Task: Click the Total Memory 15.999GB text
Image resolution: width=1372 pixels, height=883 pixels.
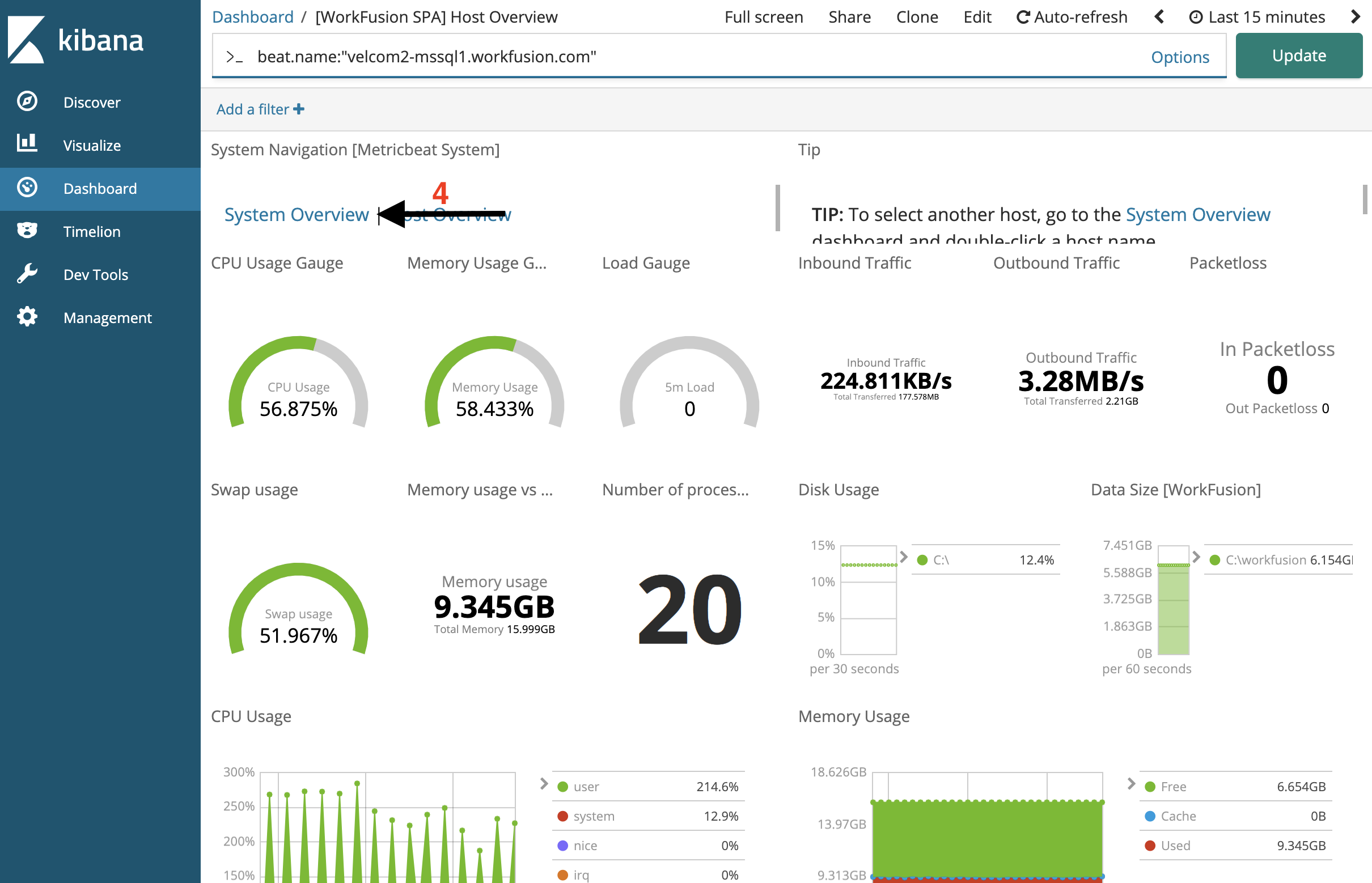Action: pos(494,629)
